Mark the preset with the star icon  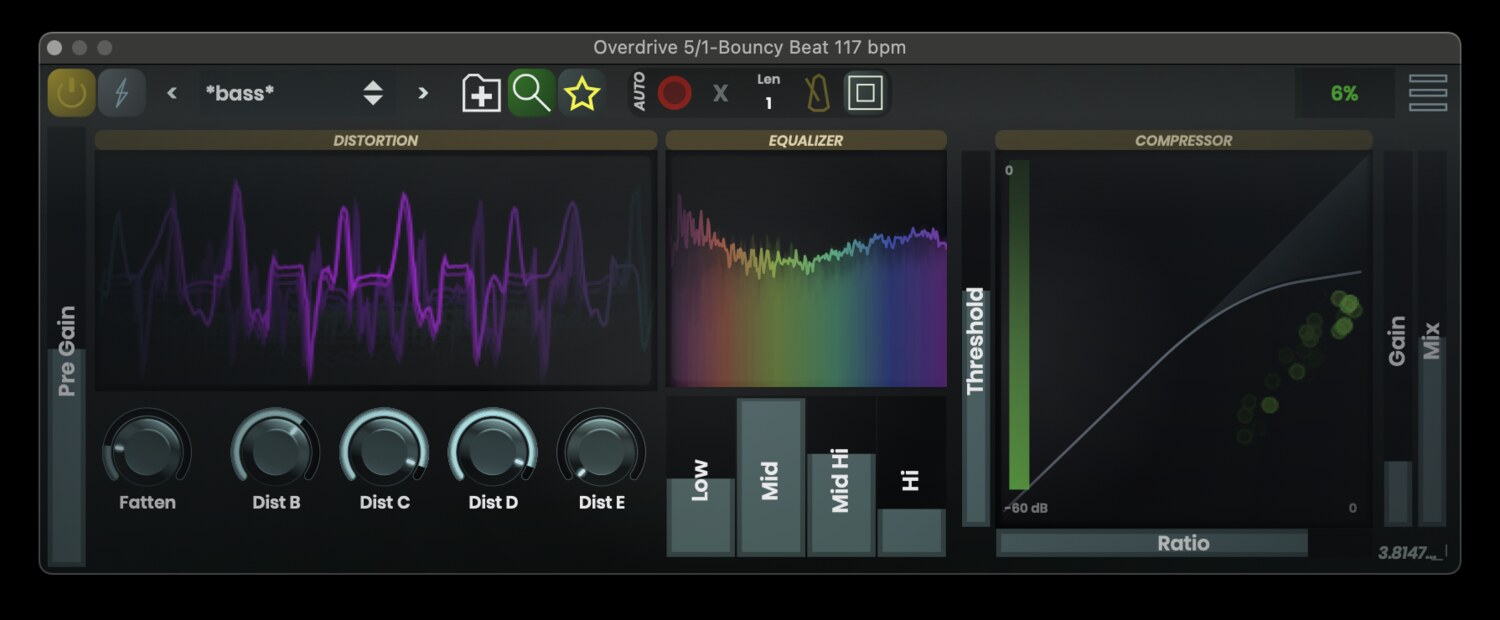point(583,92)
